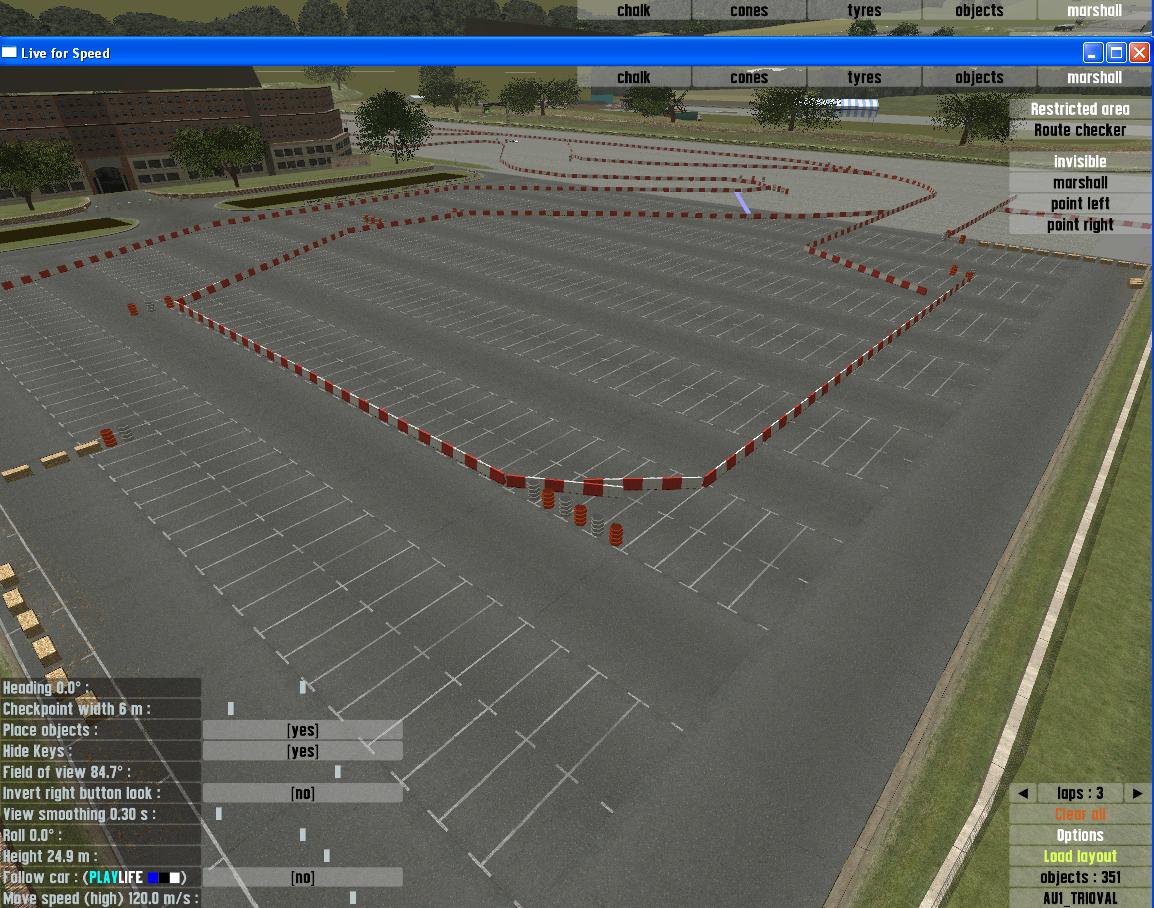Toggle the Place objects yes setting
The image size is (1154, 908).
point(302,730)
